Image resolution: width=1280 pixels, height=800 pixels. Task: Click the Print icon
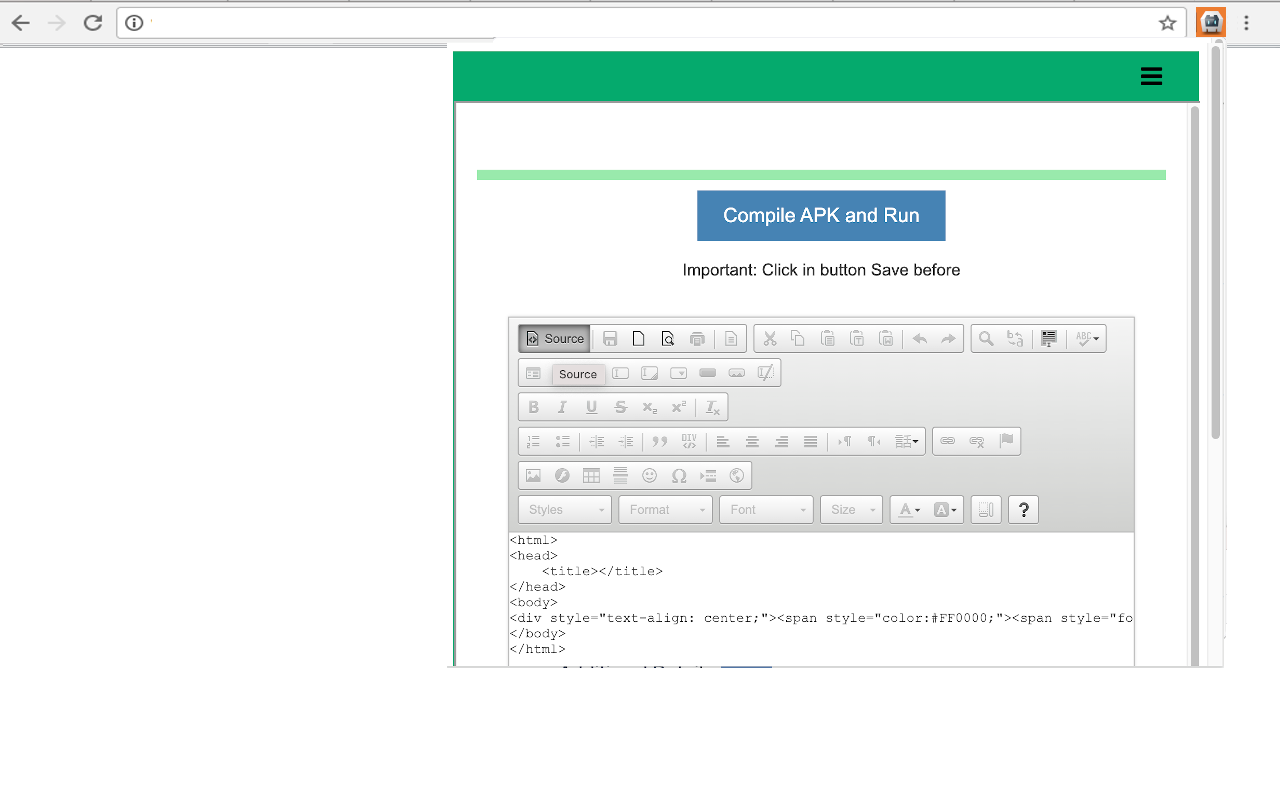click(697, 339)
